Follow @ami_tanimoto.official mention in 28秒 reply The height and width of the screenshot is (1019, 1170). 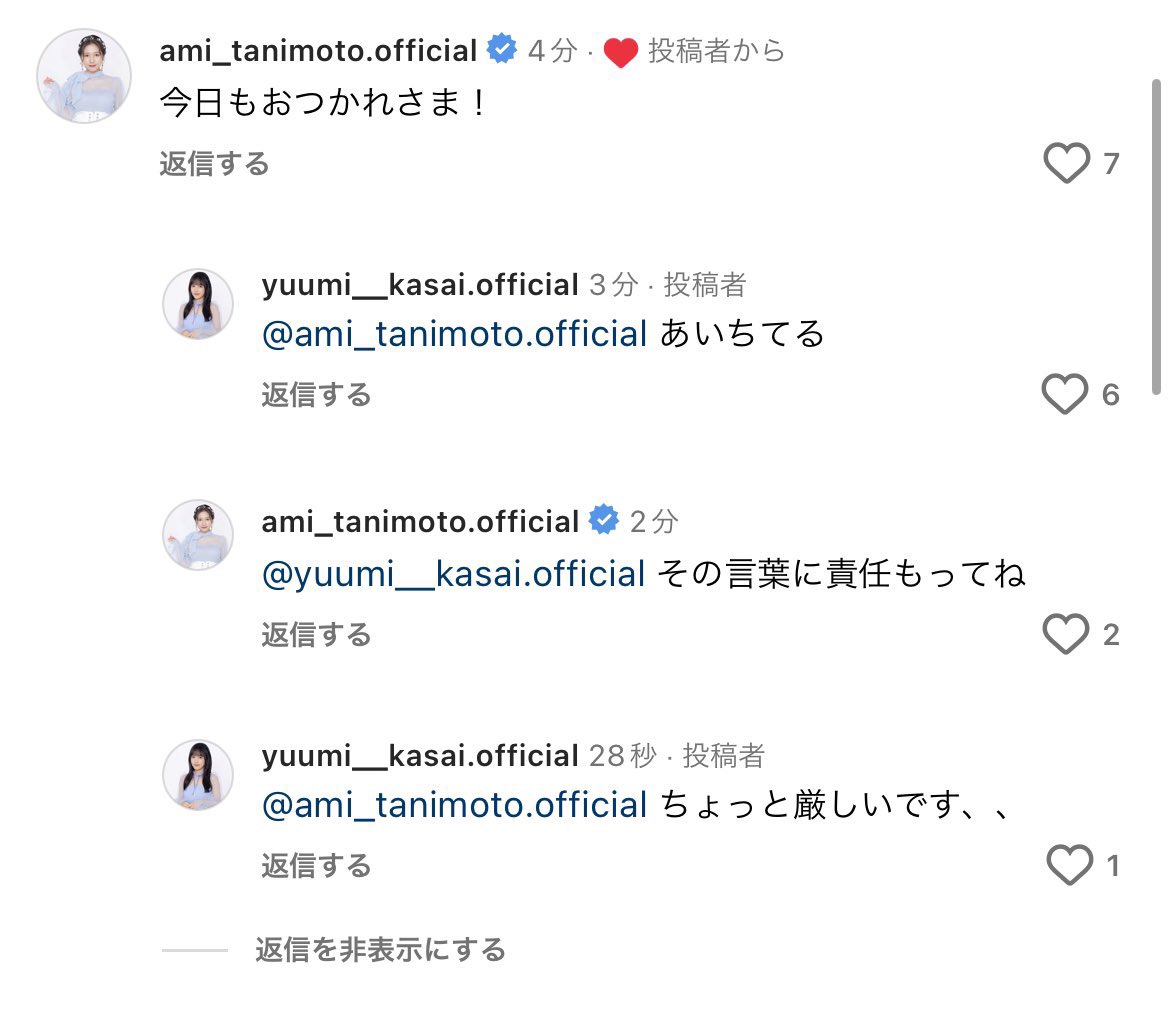[454, 805]
